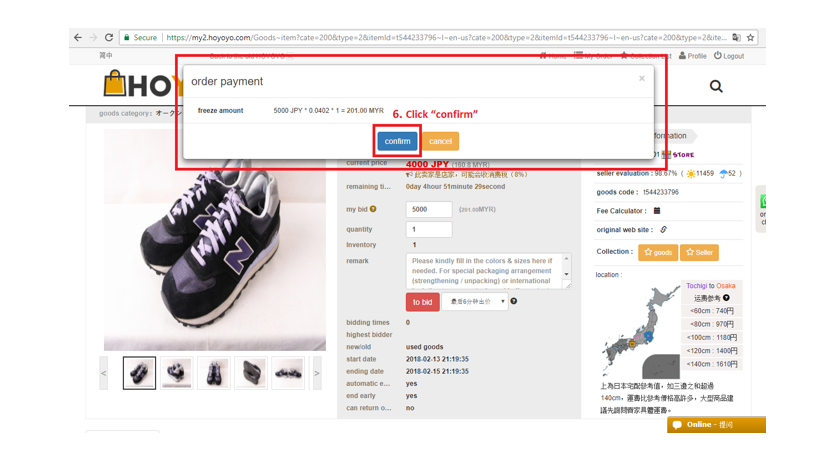Image resolution: width=835 pixels, height=458 pixels.
Task: Click the Logout link
Action: 729,56
